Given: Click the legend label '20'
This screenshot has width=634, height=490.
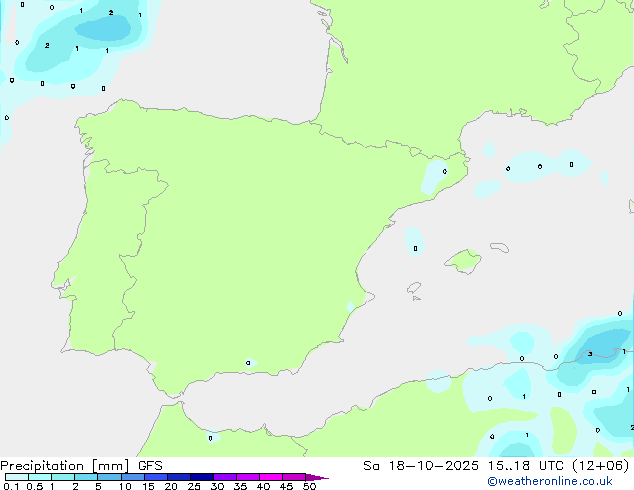Looking at the screenshot, I should pyautogui.click(x=171, y=486).
